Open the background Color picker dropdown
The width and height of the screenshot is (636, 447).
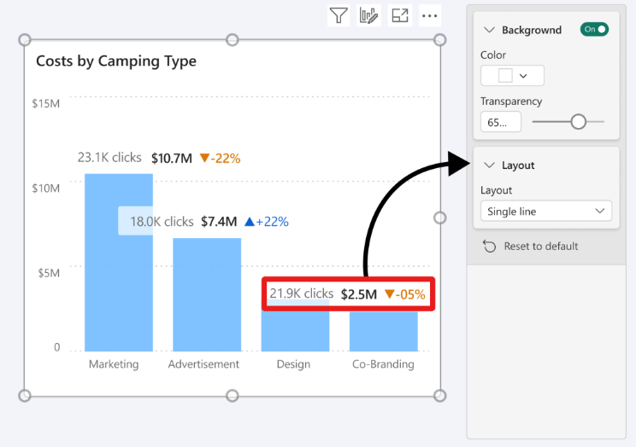pyautogui.click(x=512, y=75)
